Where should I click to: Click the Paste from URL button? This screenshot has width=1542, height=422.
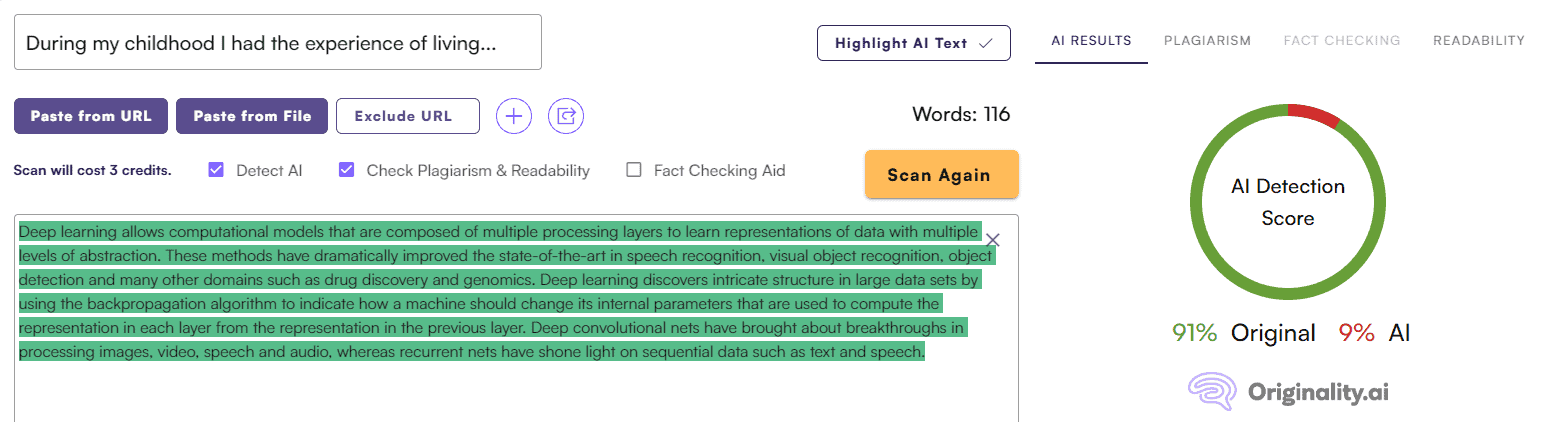point(91,116)
